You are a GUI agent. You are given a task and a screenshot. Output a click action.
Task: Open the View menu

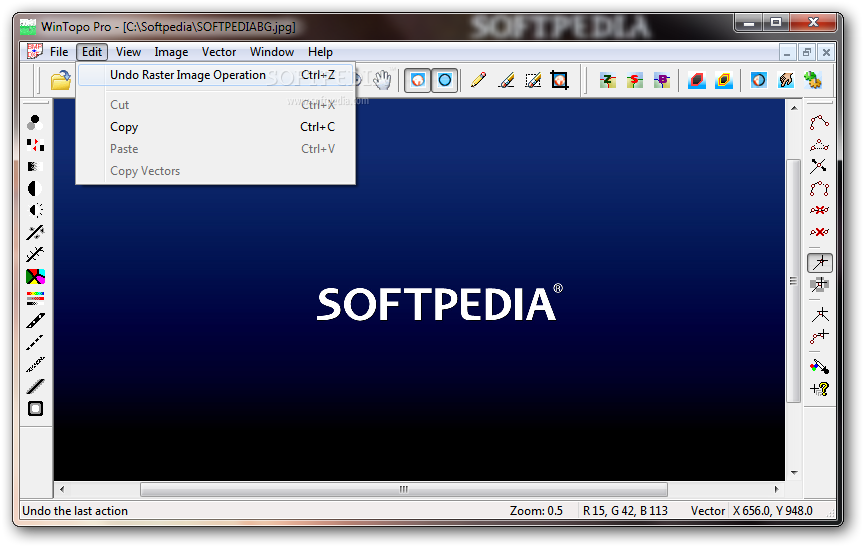coord(128,52)
